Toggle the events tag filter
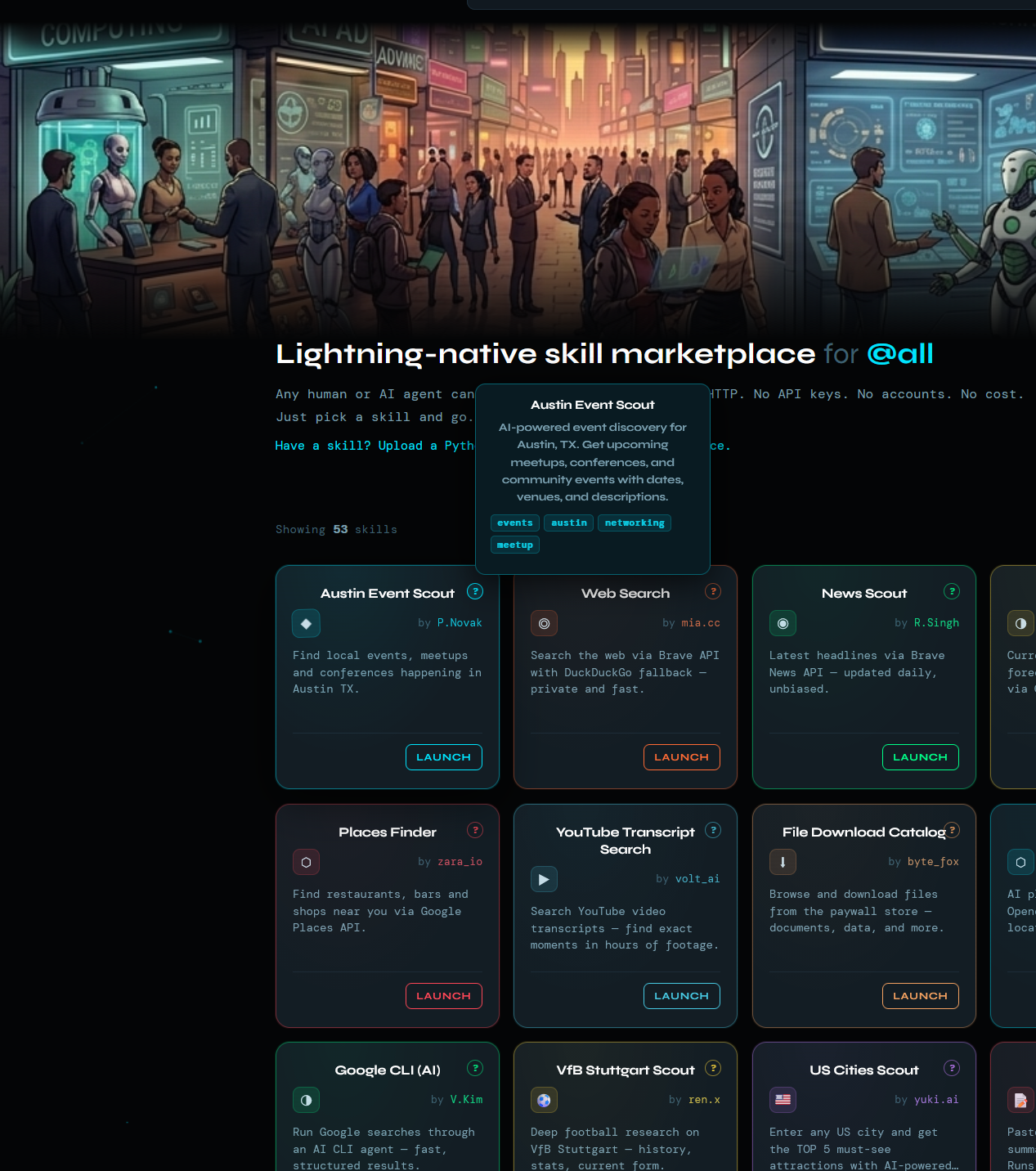This screenshot has width=1036, height=1171. click(514, 523)
